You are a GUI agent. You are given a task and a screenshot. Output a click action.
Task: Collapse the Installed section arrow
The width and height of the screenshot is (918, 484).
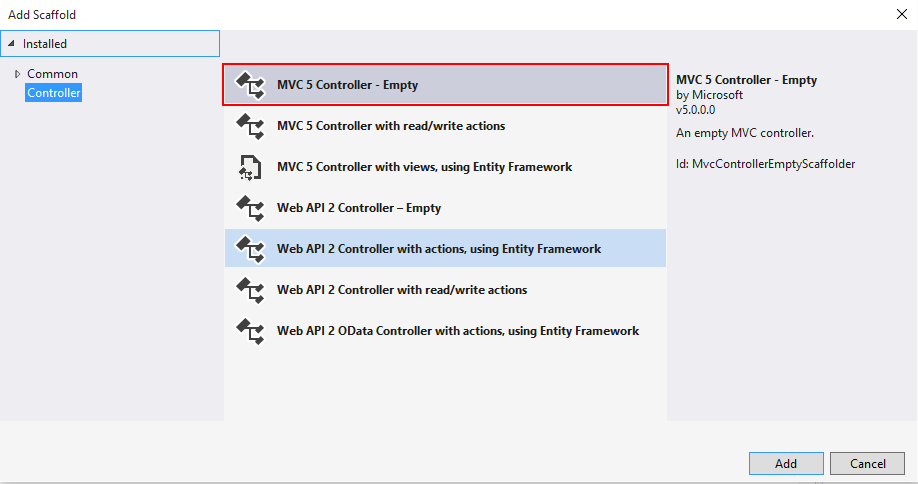click(12, 44)
